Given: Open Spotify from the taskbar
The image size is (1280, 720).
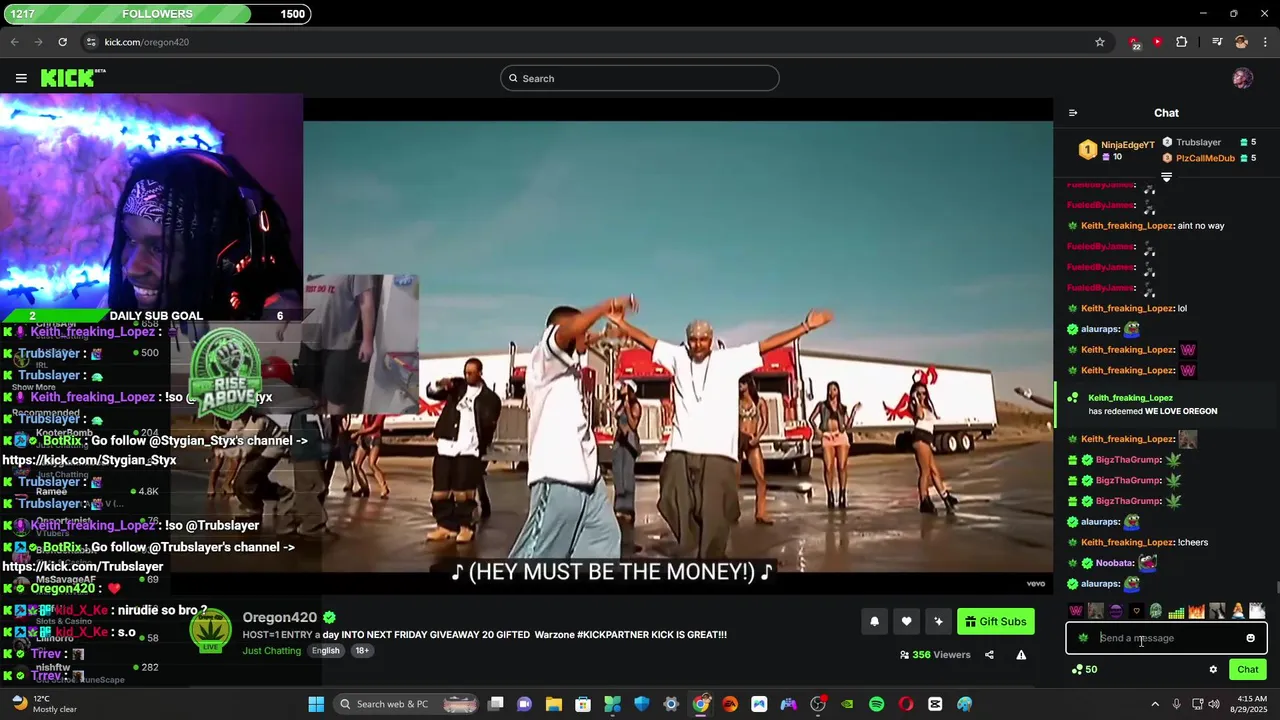Looking at the screenshot, I should (876, 704).
